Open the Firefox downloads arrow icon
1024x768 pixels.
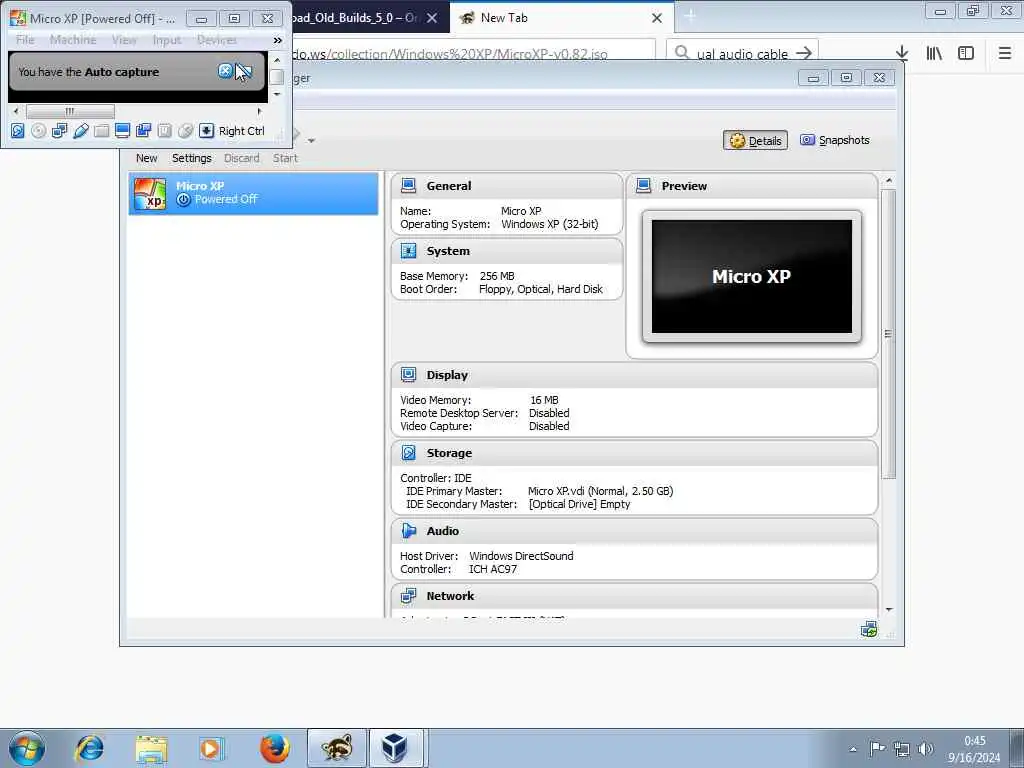coord(902,53)
